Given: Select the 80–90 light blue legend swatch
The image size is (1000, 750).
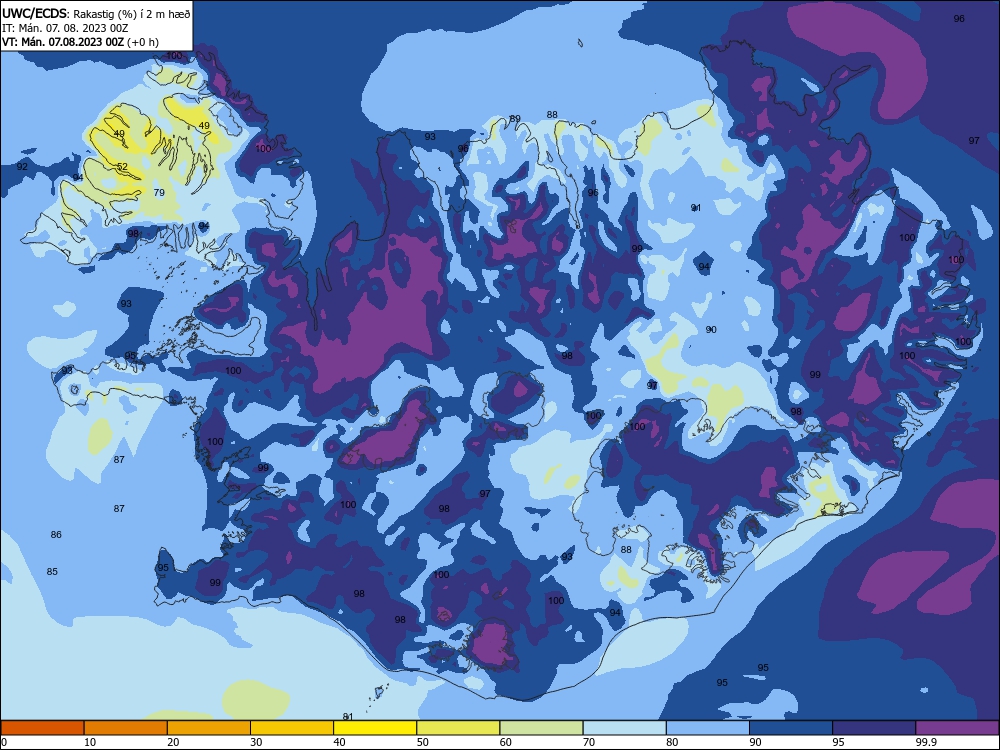Looking at the screenshot, I should pyautogui.click(x=708, y=728).
